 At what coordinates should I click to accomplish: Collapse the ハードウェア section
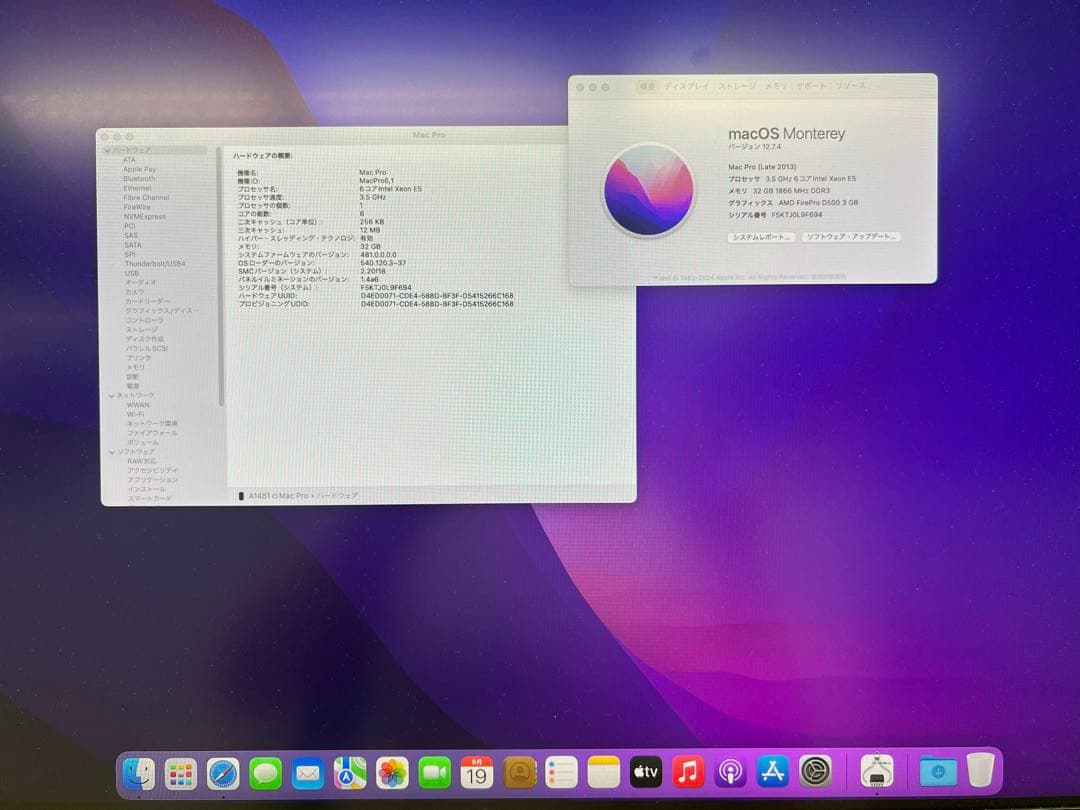click(110, 150)
